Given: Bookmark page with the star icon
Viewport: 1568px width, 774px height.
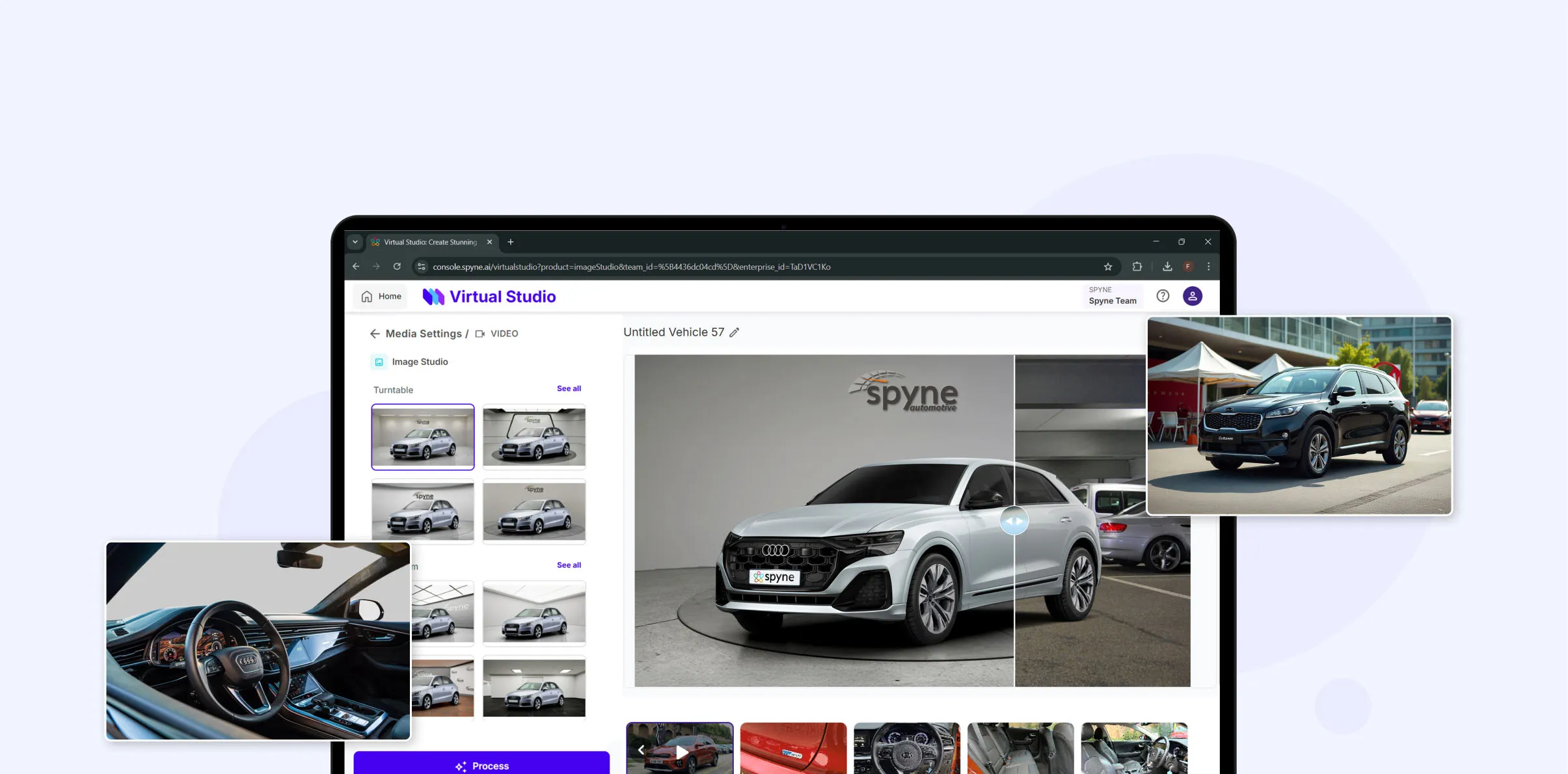Looking at the screenshot, I should coord(1108,267).
